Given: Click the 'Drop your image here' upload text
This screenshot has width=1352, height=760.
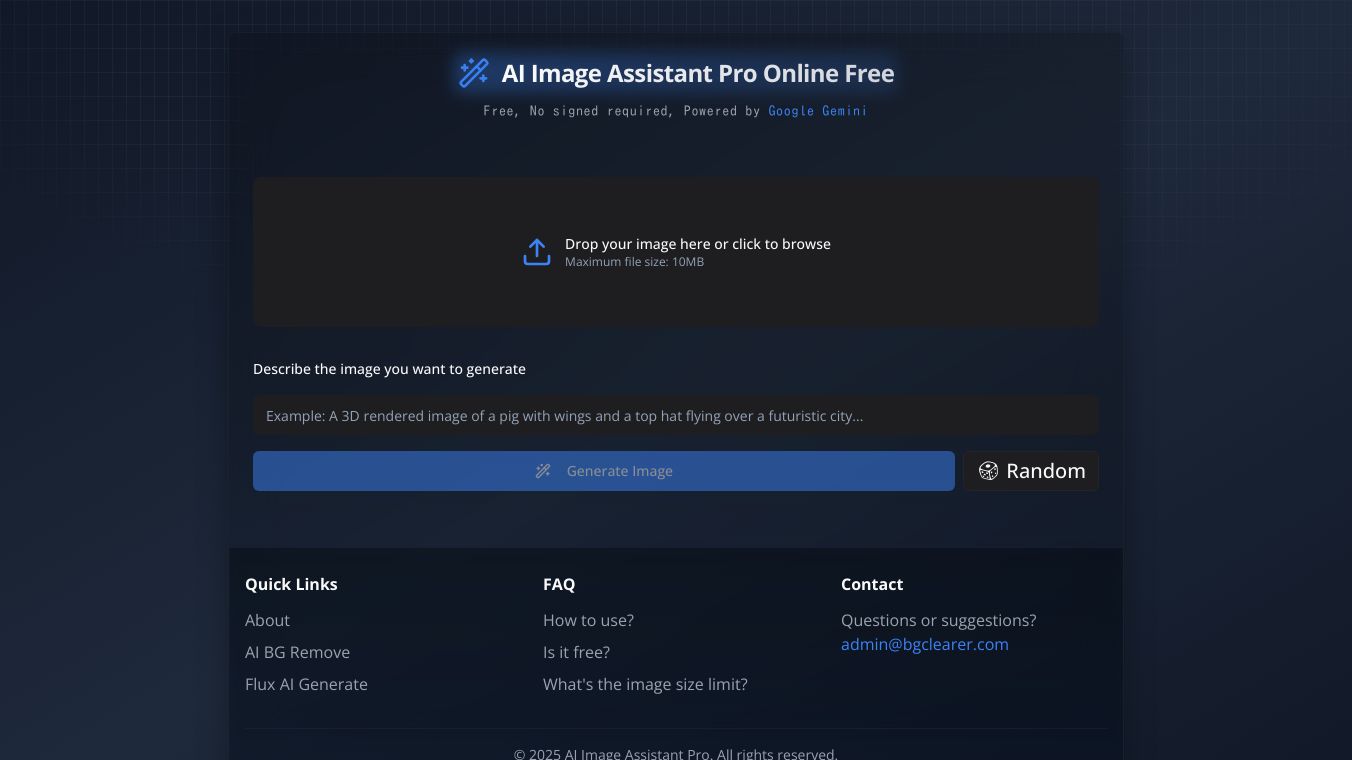Looking at the screenshot, I should coord(697,244).
